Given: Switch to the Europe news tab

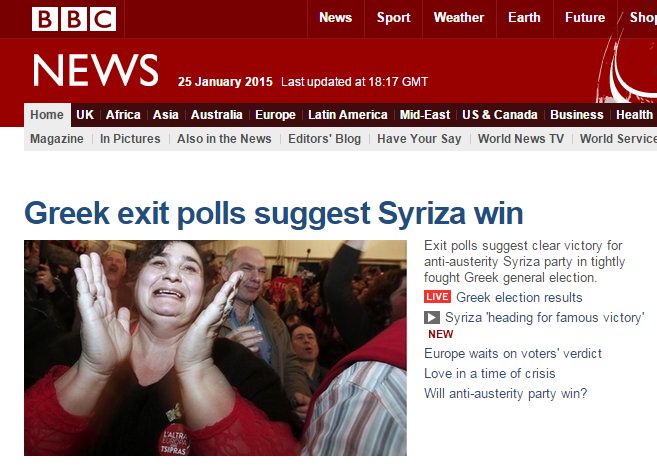Looking at the screenshot, I should click(x=275, y=115).
